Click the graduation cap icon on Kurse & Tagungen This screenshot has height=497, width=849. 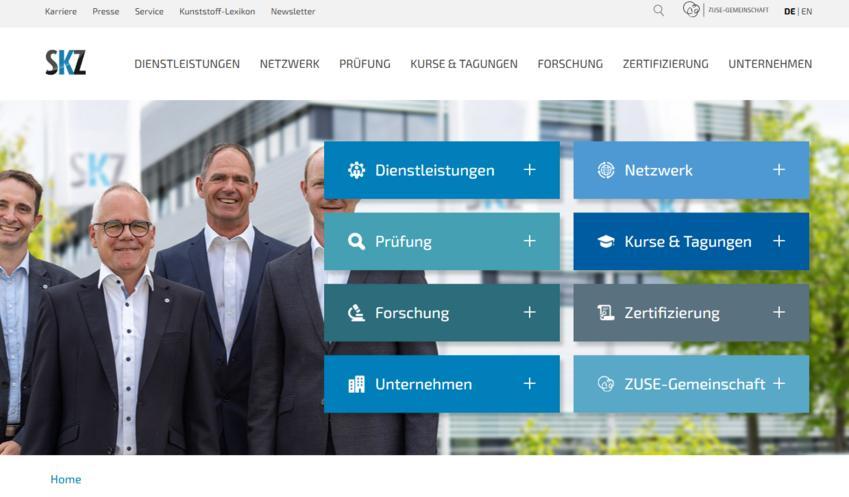(605, 241)
